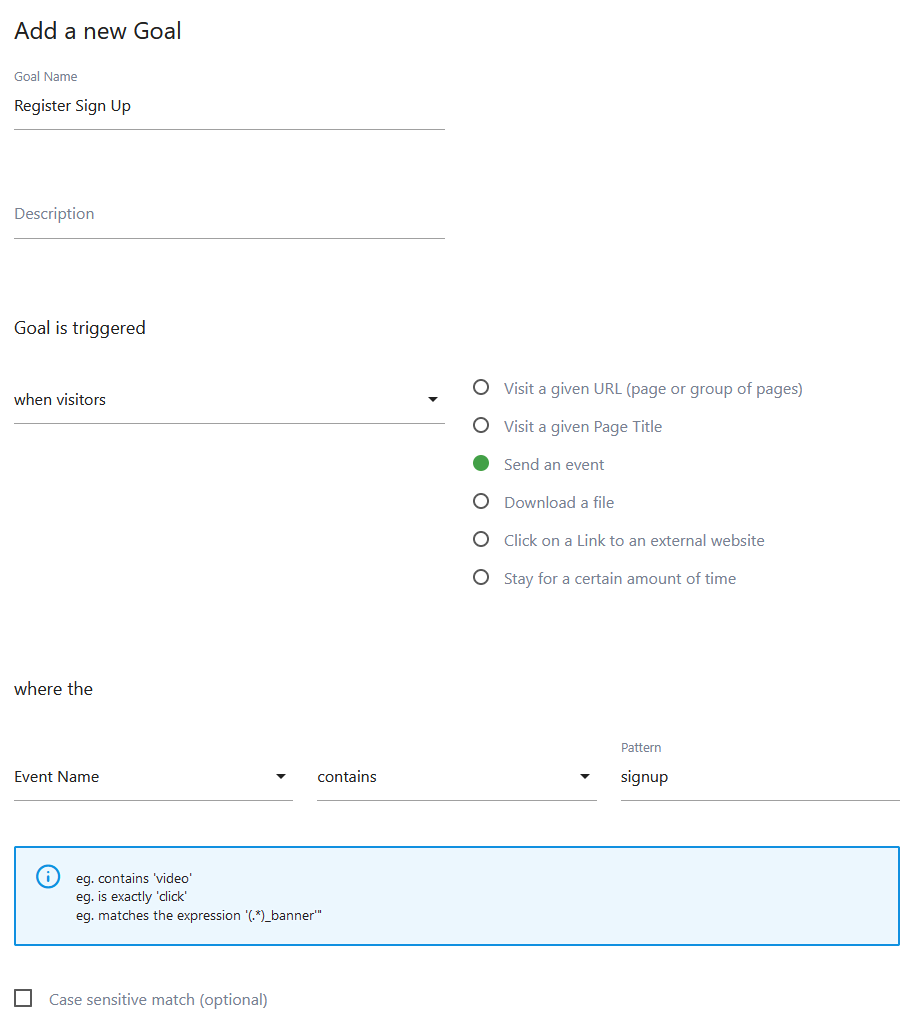
Task: Select "Visit a given URL" trigger option
Action: click(481, 387)
